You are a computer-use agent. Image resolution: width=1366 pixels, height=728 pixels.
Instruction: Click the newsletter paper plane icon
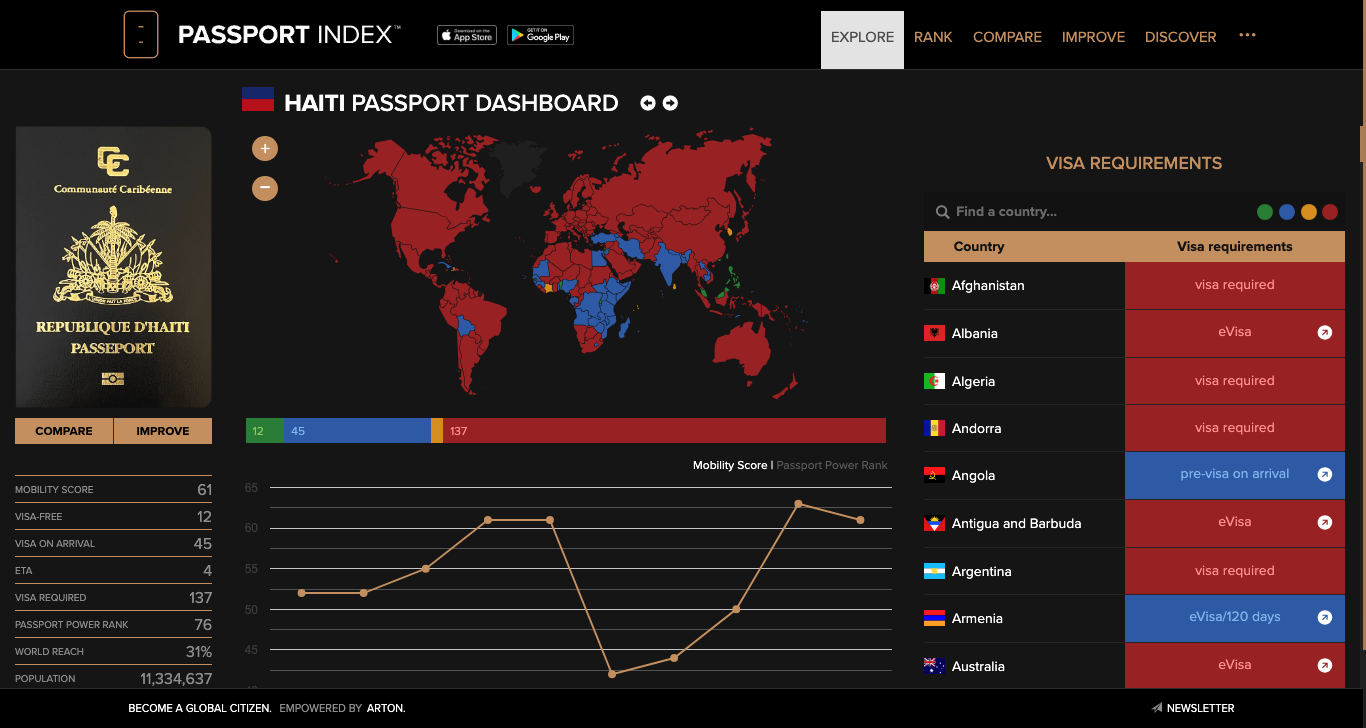pos(1157,708)
